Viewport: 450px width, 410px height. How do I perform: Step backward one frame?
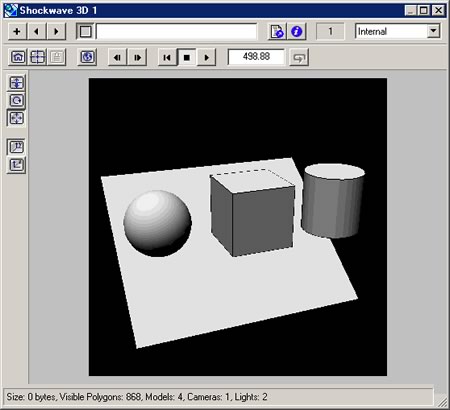coord(118,57)
